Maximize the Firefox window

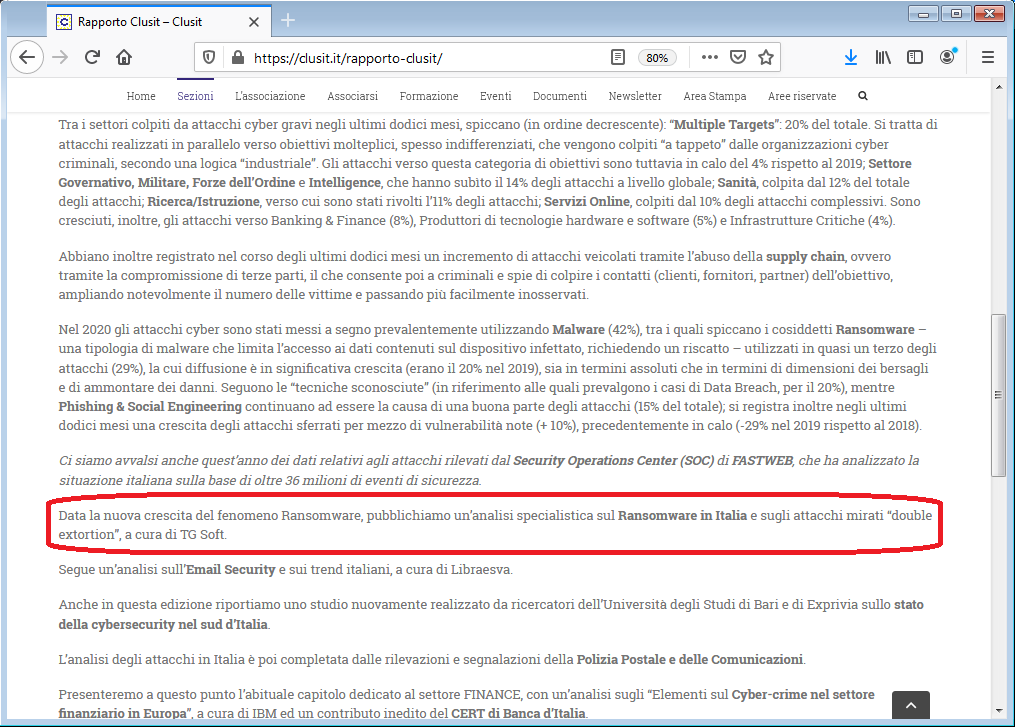(955, 13)
